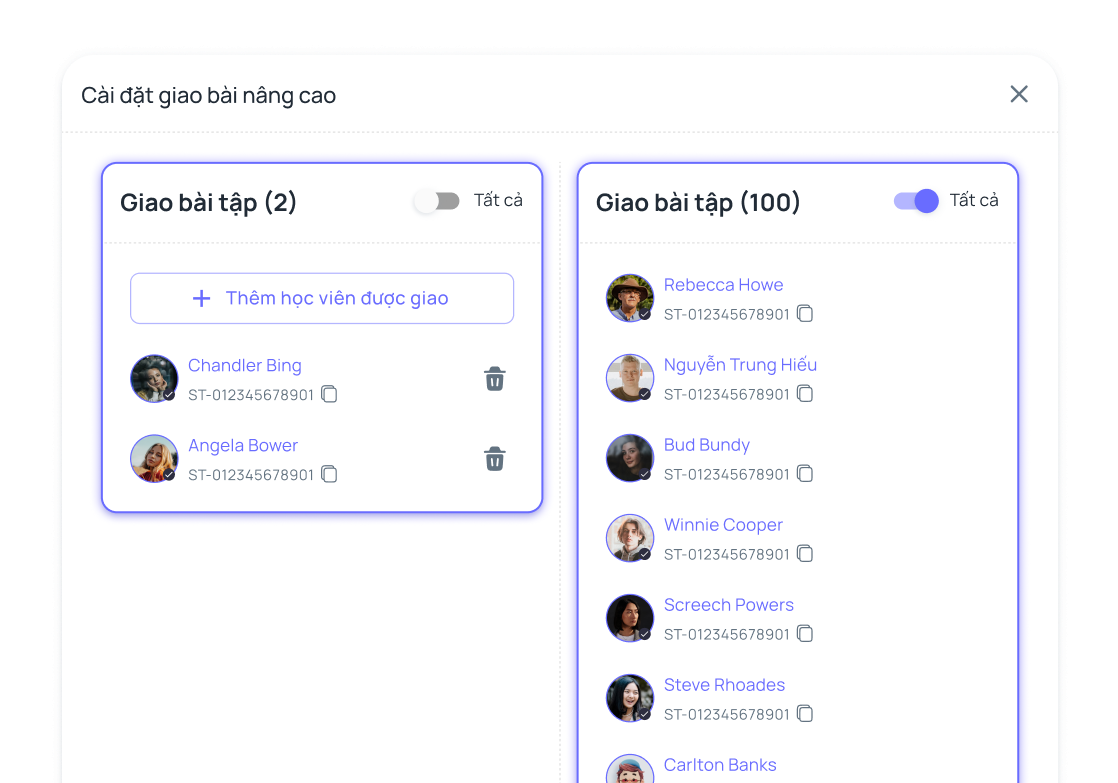Copy Steve Rhoades' student ID

805,714
